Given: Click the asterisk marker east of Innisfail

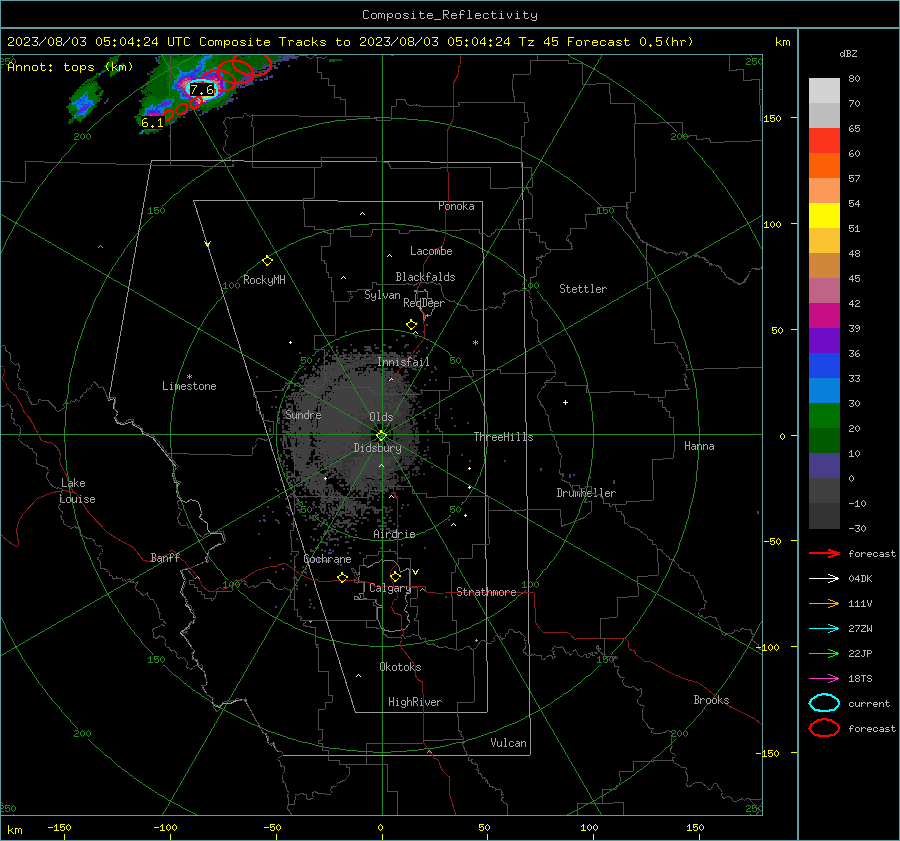Looking at the screenshot, I should [475, 343].
